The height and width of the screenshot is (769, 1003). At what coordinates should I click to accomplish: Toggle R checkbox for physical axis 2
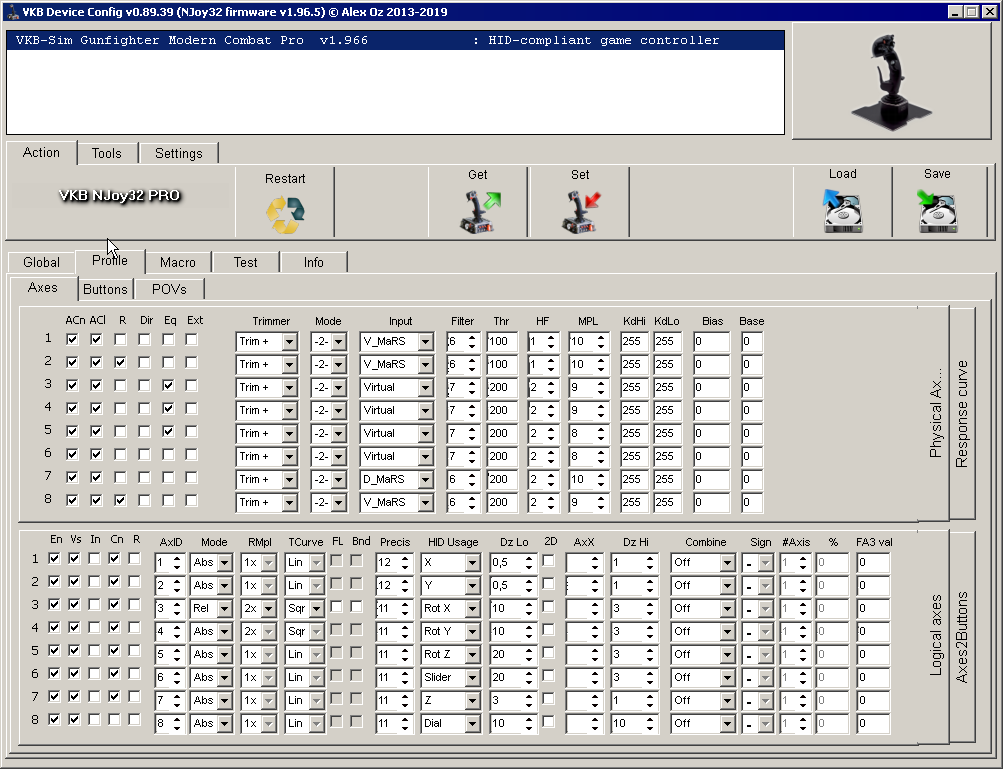(x=120, y=363)
